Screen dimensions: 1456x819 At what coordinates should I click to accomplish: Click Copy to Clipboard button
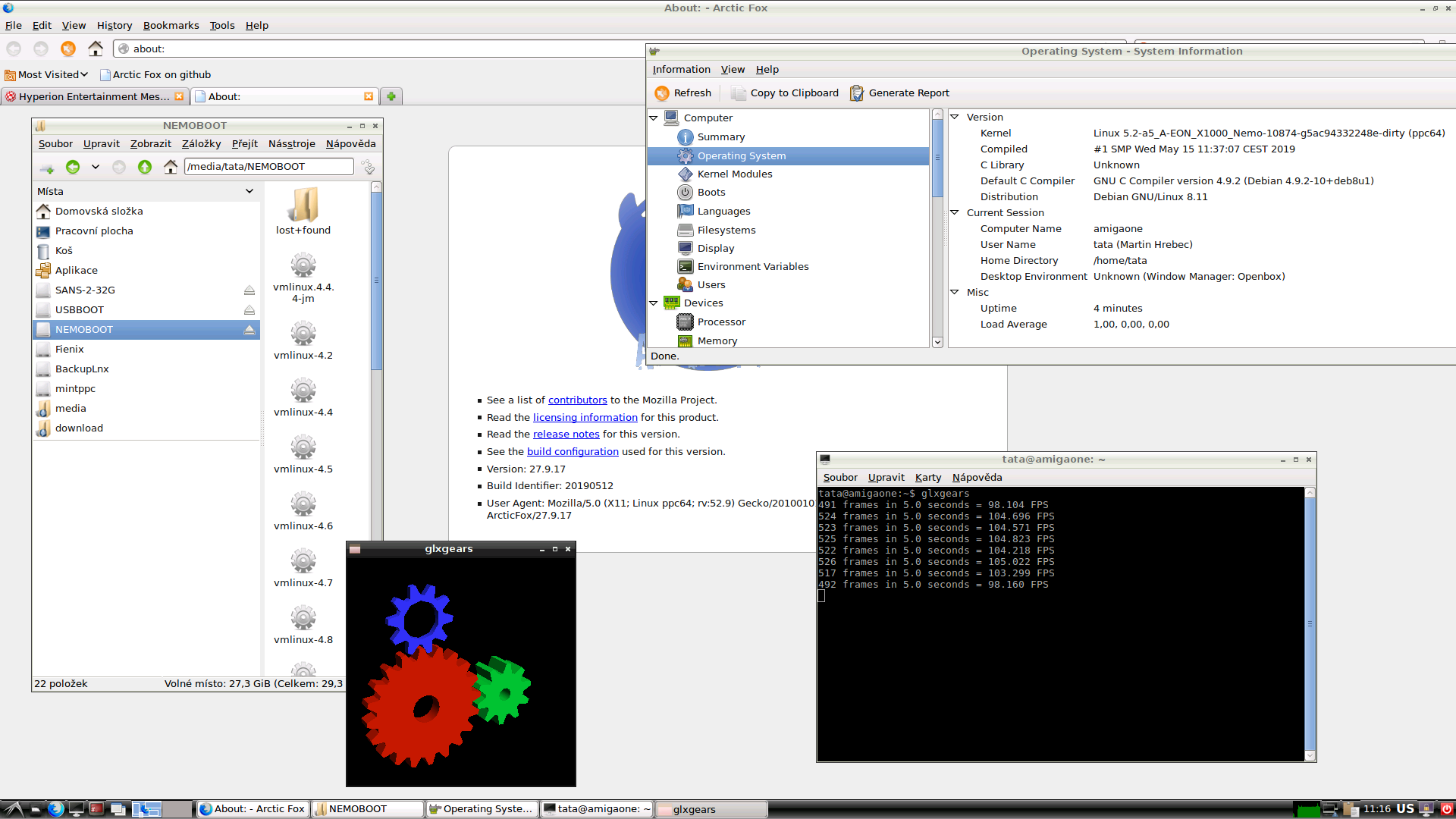(x=785, y=93)
